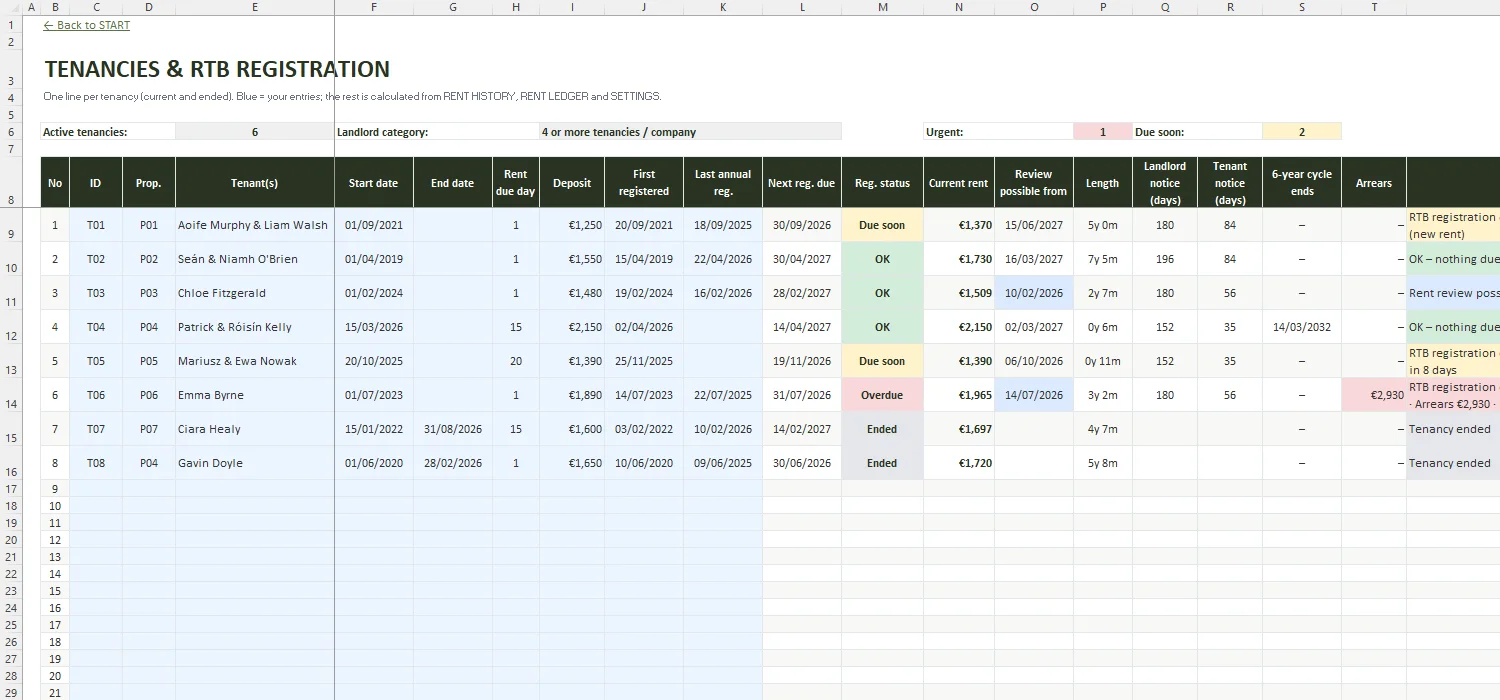
Task: Select ID cell T06
Action: coord(96,395)
